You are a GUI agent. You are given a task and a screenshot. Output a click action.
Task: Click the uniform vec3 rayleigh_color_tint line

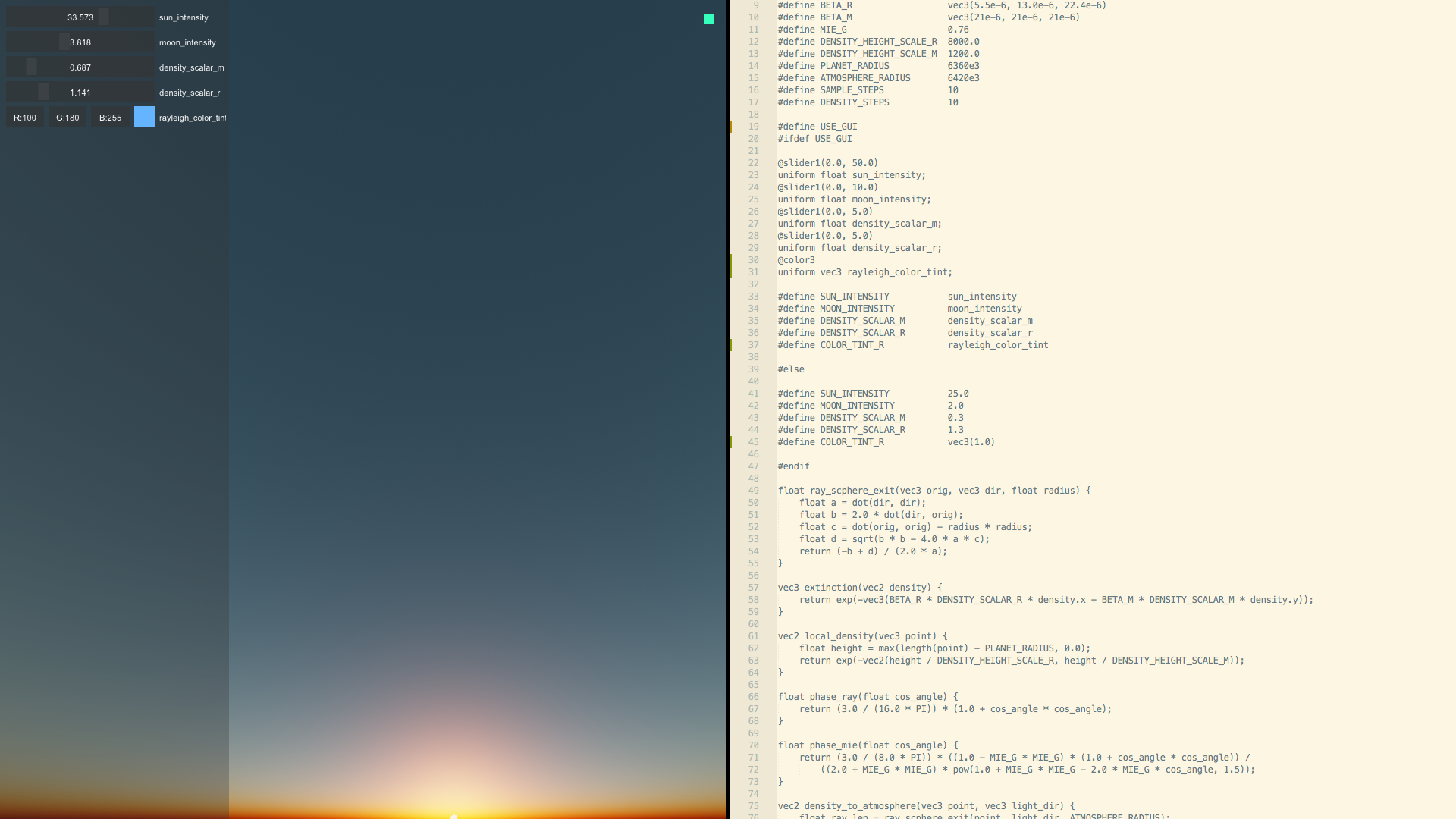[864, 272]
